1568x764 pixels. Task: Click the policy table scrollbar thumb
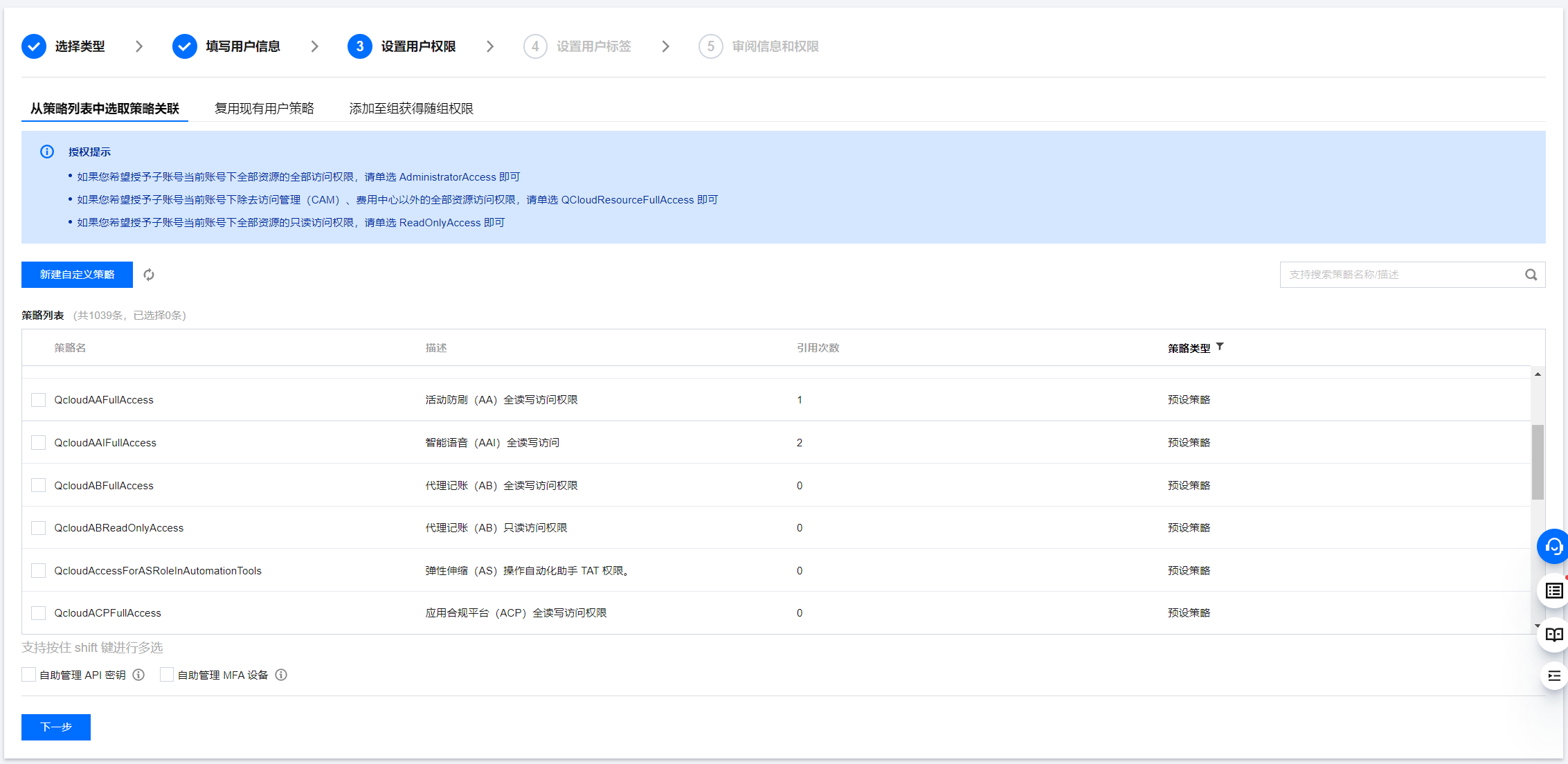pyautogui.click(x=1538, y=462)
